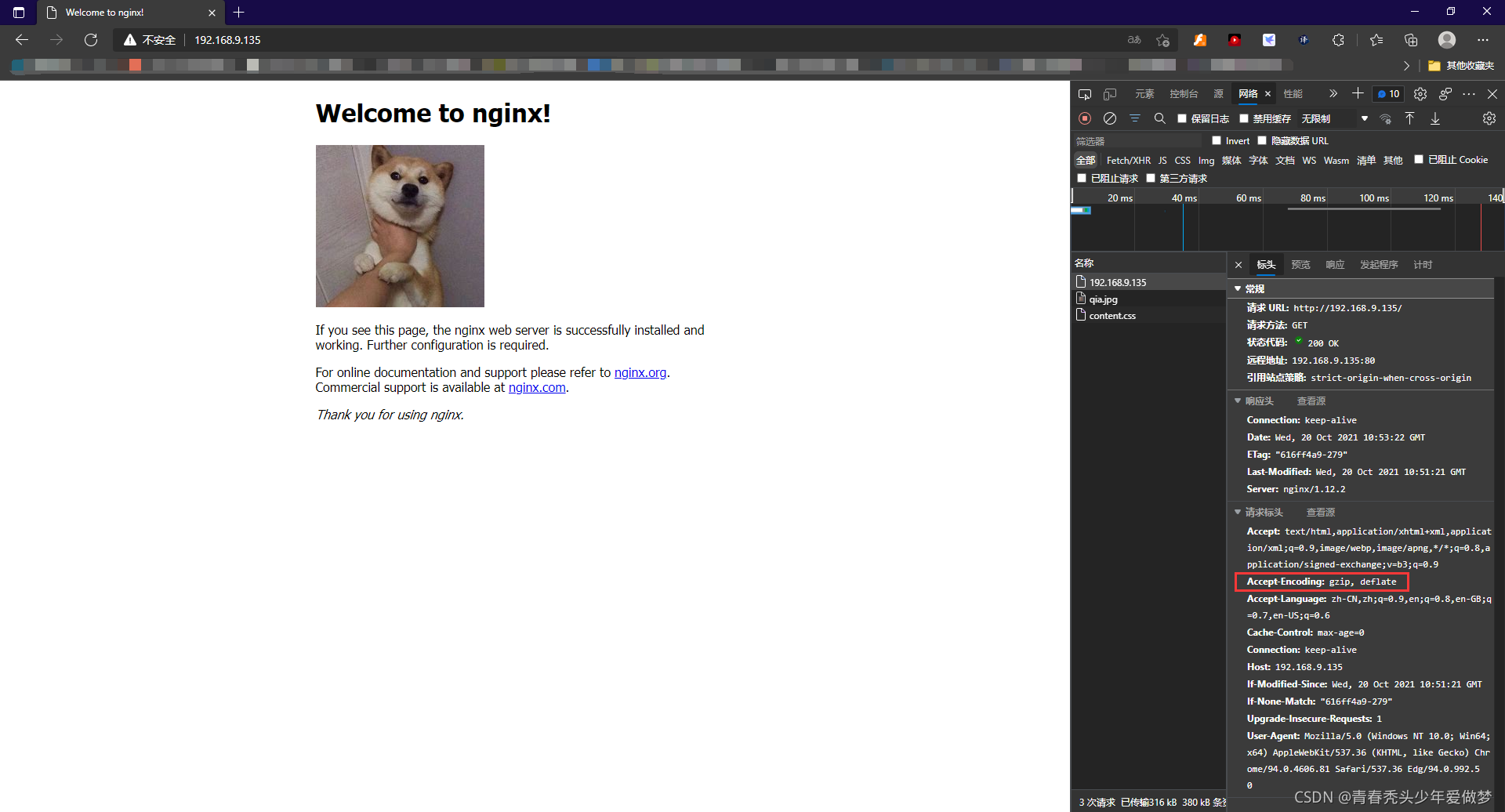Collapse the 响应头 response headers section
1505x812 pixels.
(1238, 401)
